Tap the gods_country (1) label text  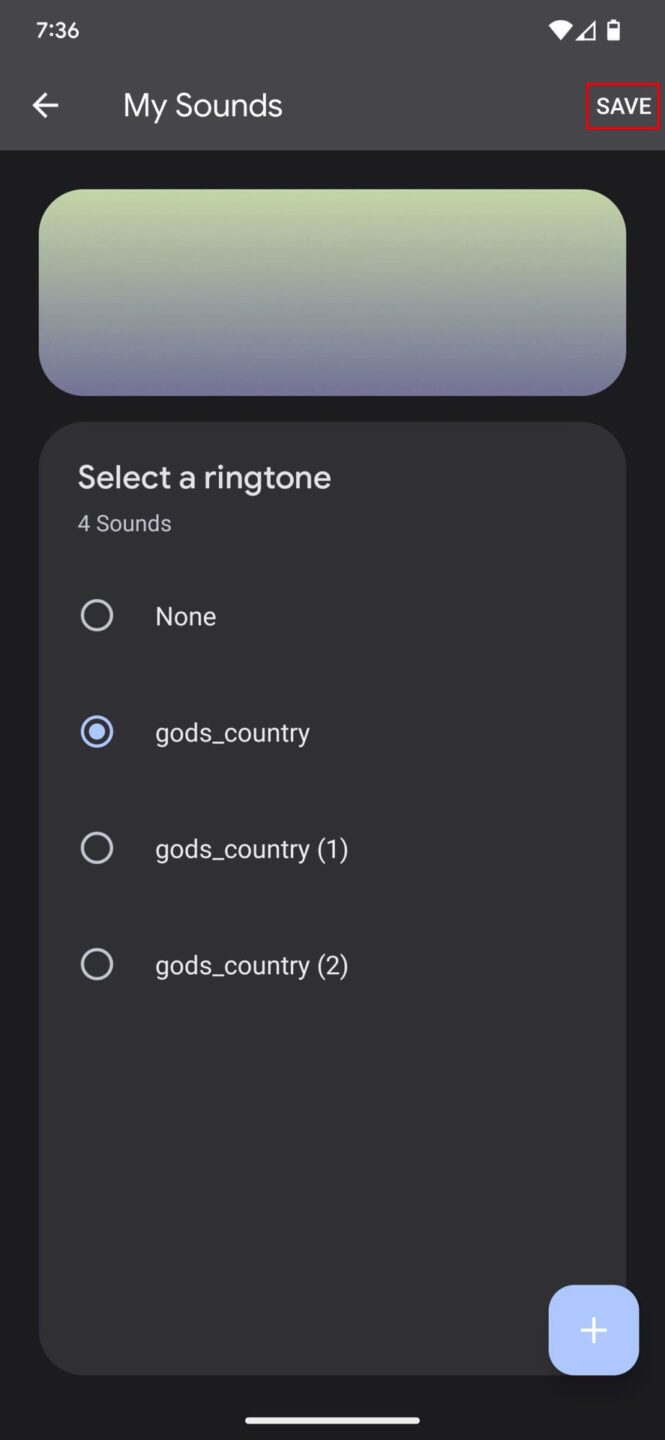click(x=251, y=848)
